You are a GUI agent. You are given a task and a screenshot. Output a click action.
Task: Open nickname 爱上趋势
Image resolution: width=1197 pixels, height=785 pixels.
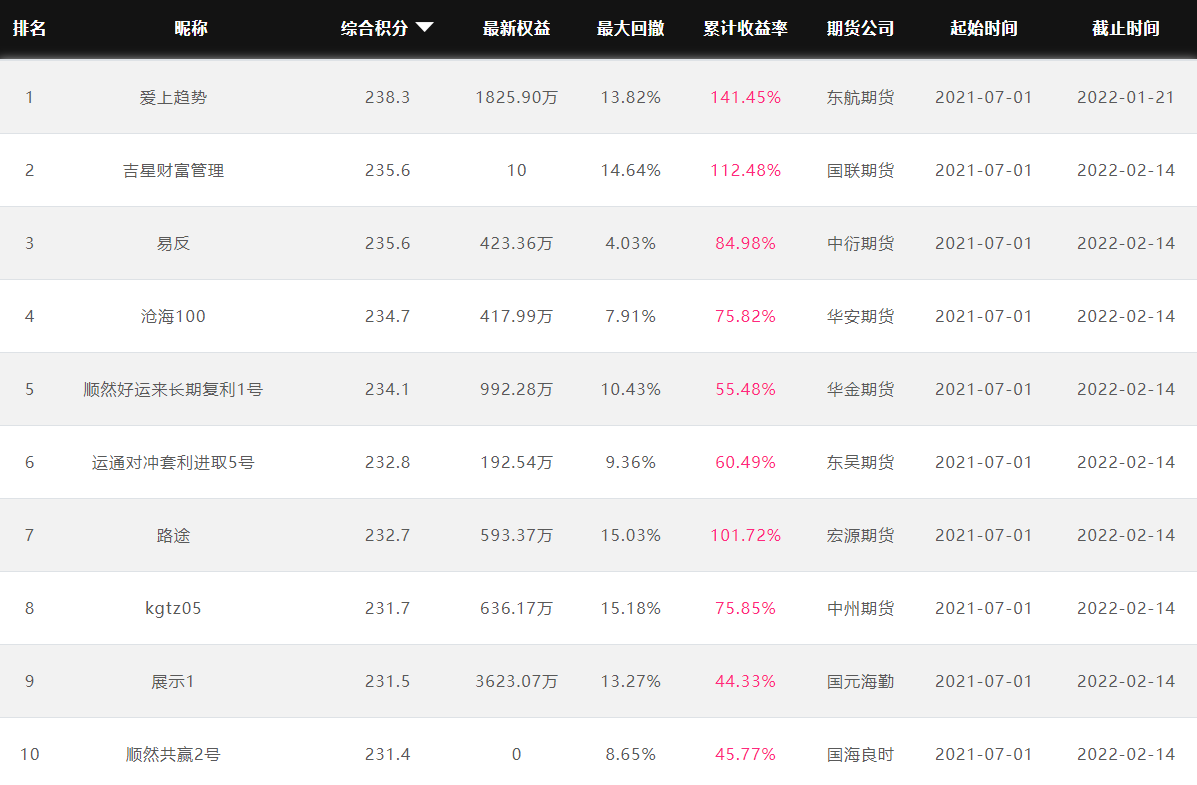pos(173,98)
